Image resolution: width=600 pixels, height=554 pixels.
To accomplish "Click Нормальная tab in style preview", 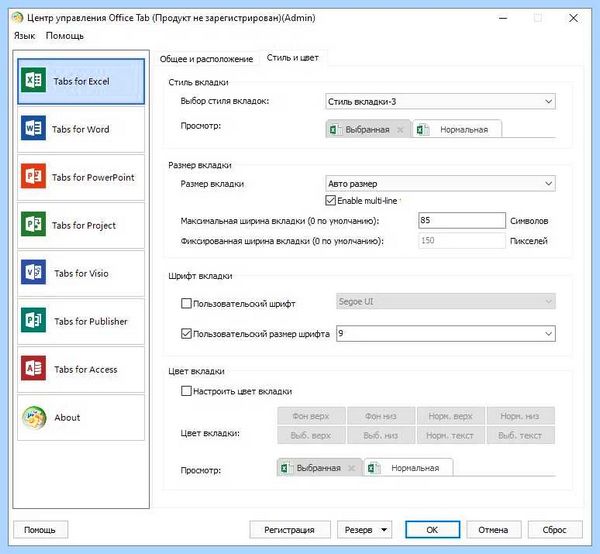I will pos(457,130).
